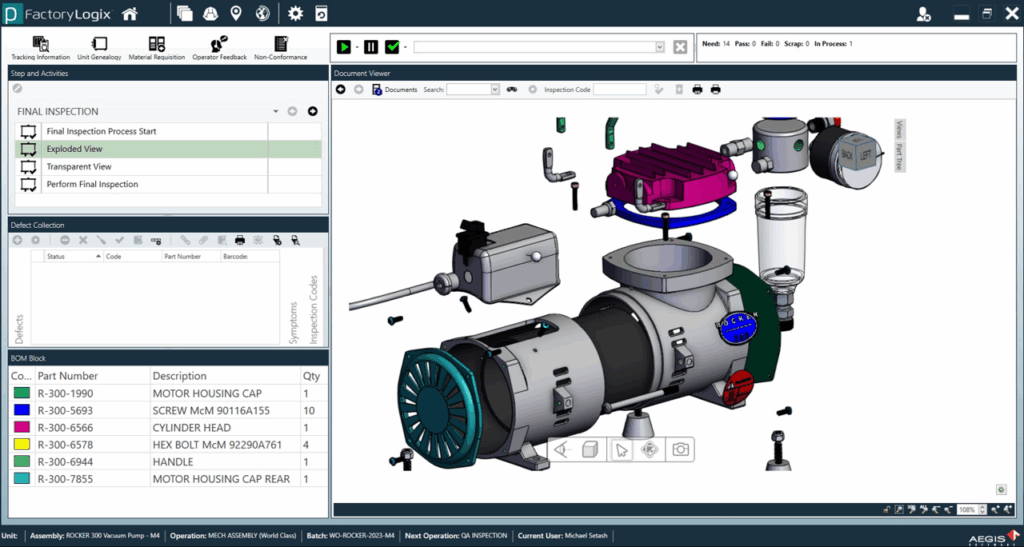Click the Non-Conformance icon

pos(281,44)
